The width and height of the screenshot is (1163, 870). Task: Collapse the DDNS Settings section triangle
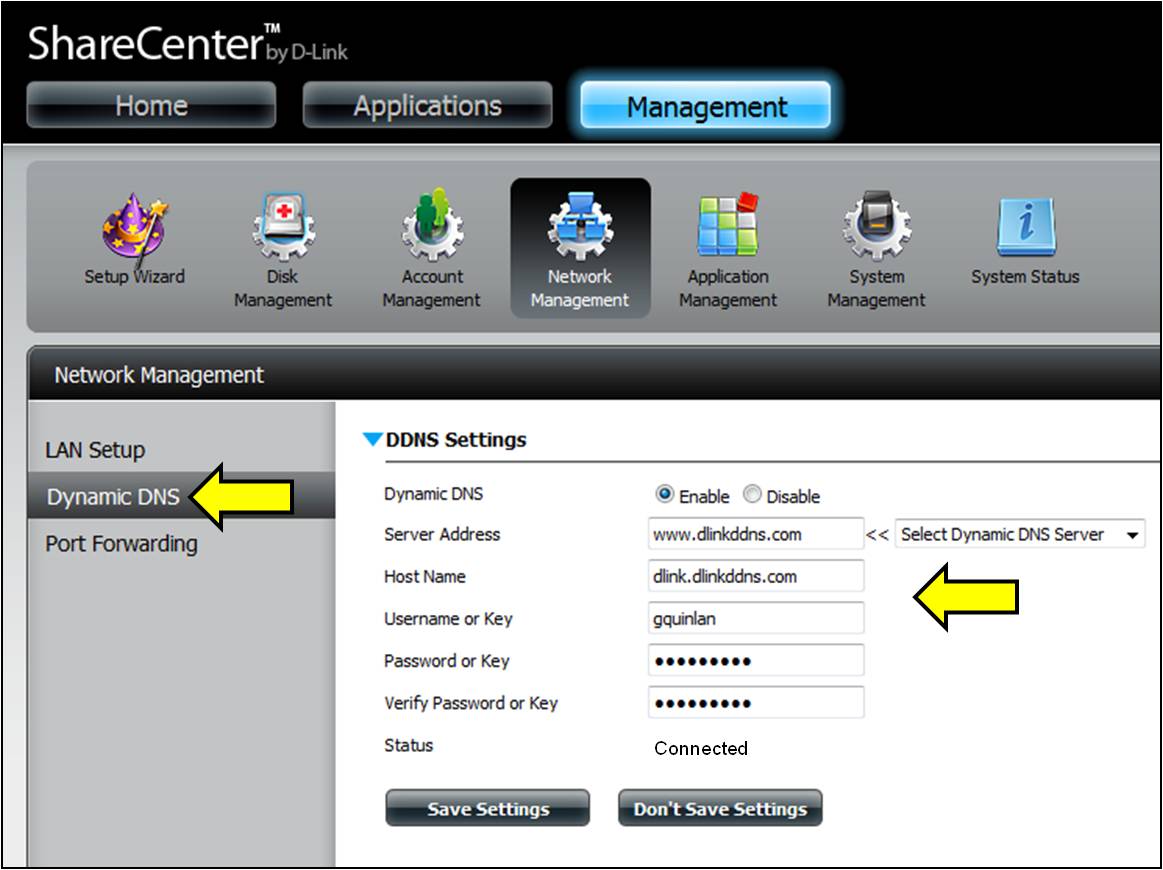point(372,439)
